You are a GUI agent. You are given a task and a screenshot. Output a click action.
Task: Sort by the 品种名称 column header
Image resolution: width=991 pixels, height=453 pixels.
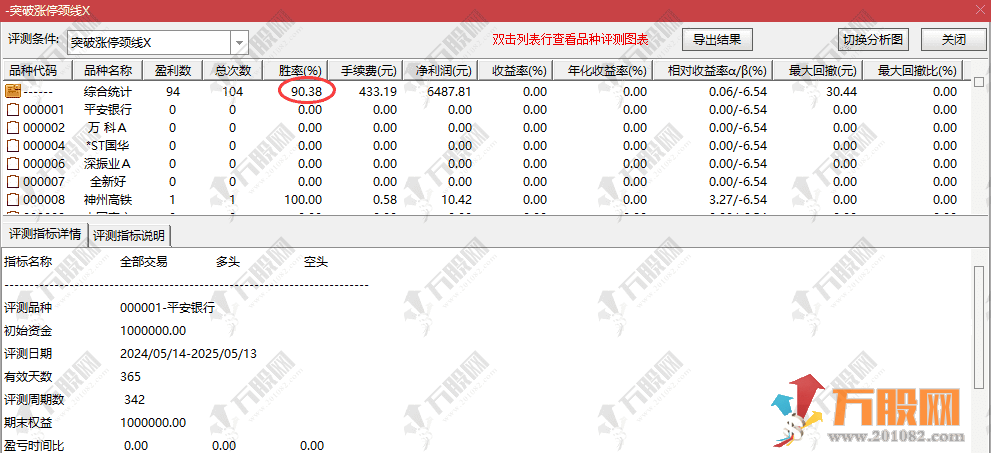[x=107, y=70]
